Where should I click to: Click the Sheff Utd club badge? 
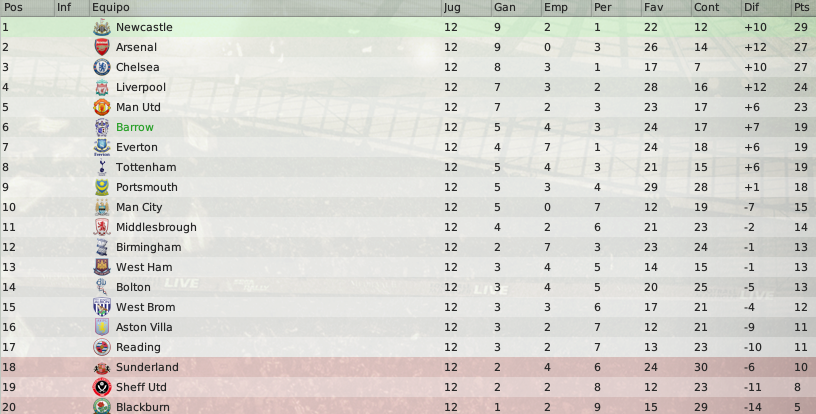tap(102, 387)
